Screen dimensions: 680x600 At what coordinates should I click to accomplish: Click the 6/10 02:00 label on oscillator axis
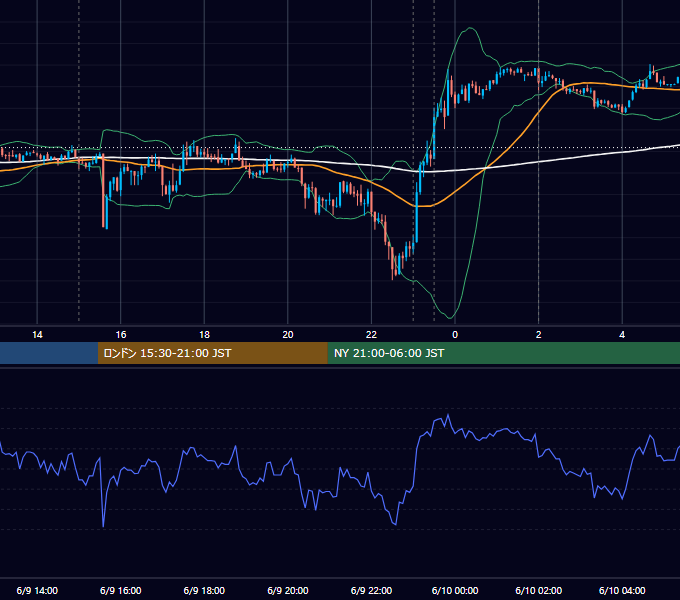[x=539, y=590]
